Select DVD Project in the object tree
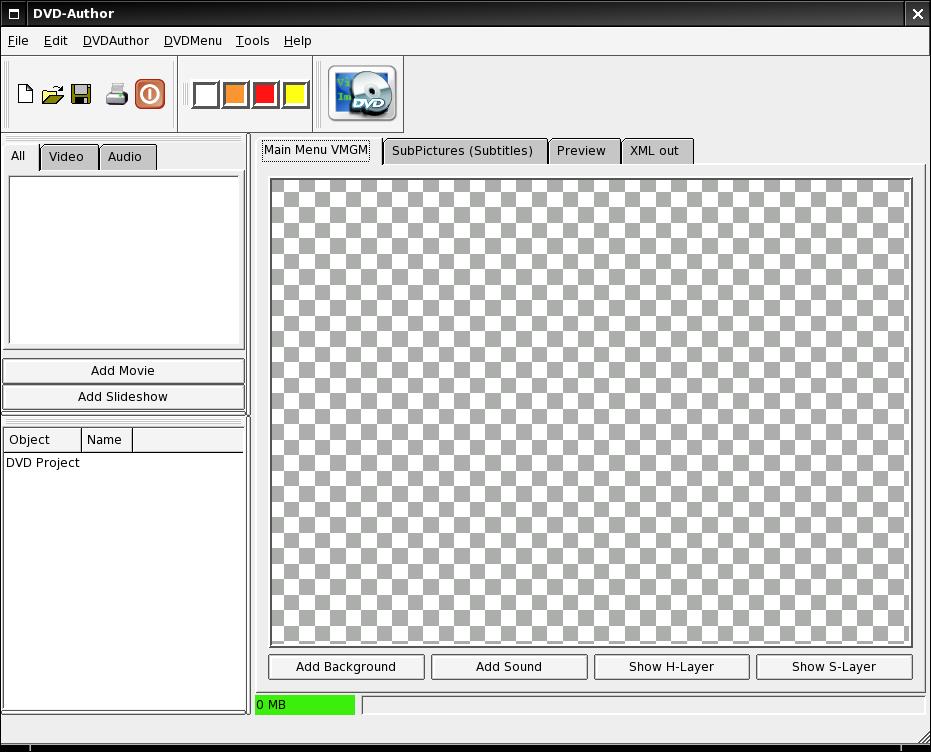 click(x=43, y=463)
